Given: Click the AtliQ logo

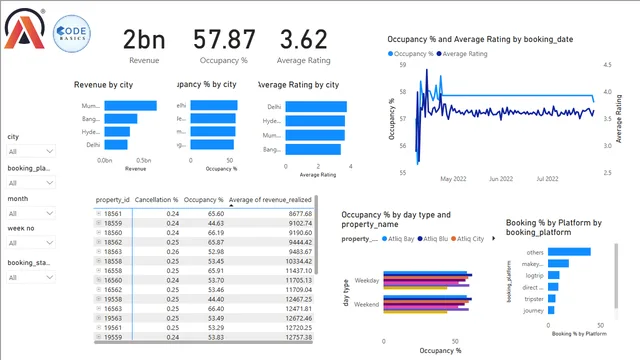Looking at the screenshot, I should coord(24,29).
